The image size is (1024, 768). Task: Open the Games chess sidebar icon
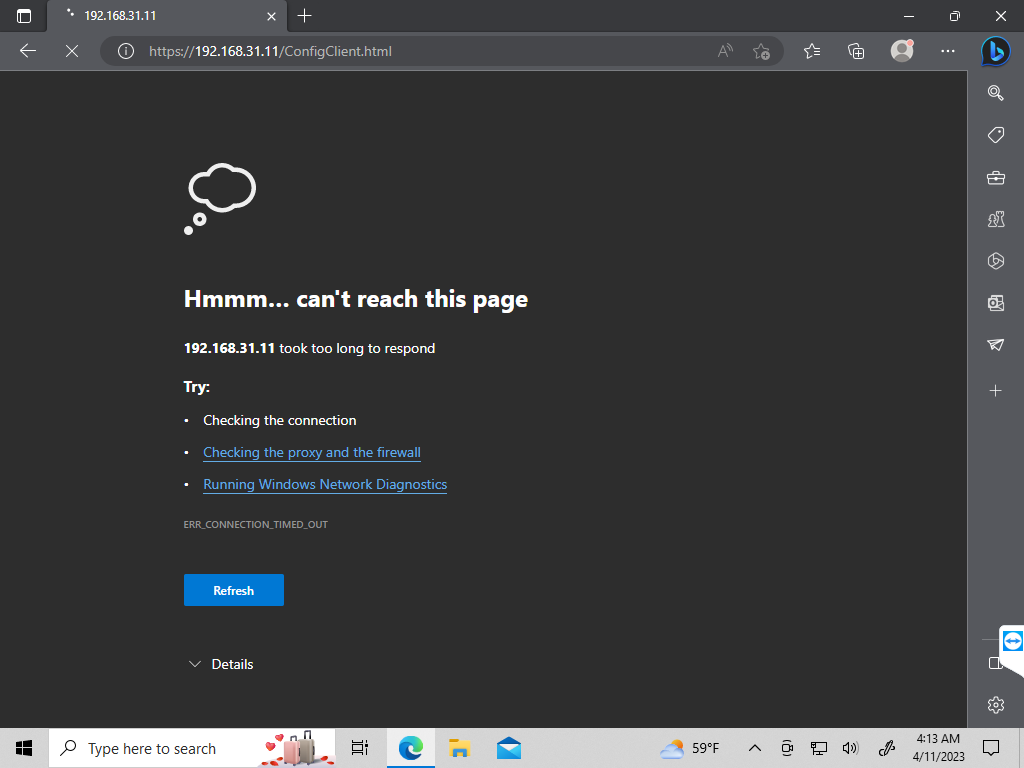995,220
